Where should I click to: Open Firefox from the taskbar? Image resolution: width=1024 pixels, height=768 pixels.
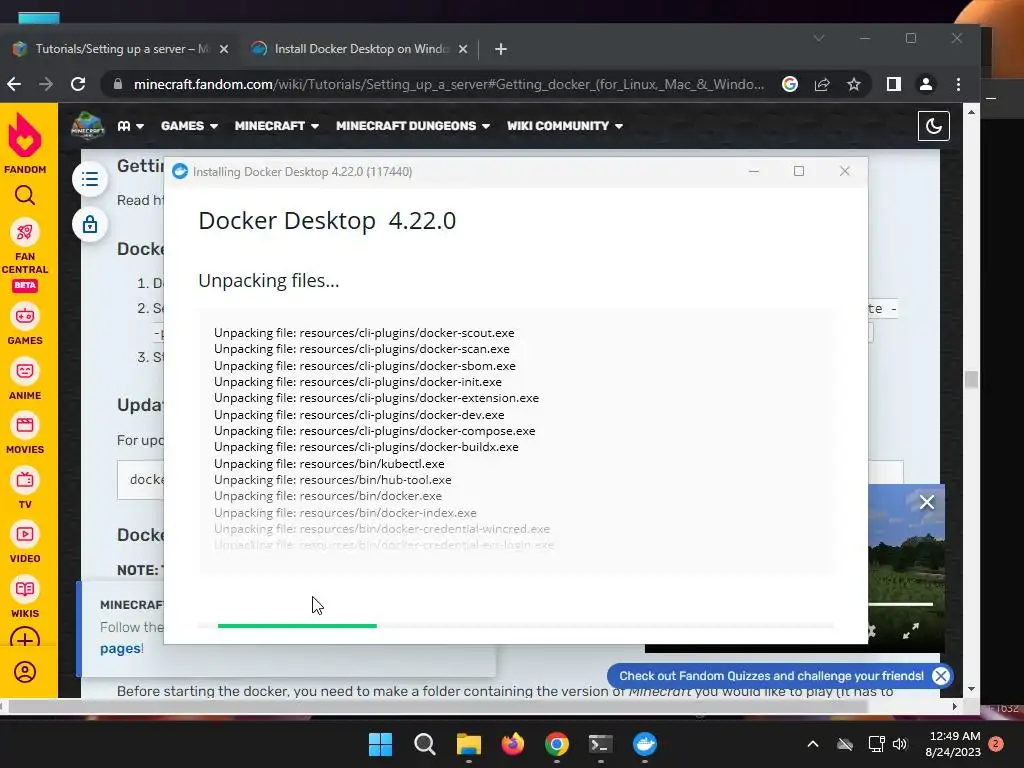pyautogui.click(x=513, y=744)
